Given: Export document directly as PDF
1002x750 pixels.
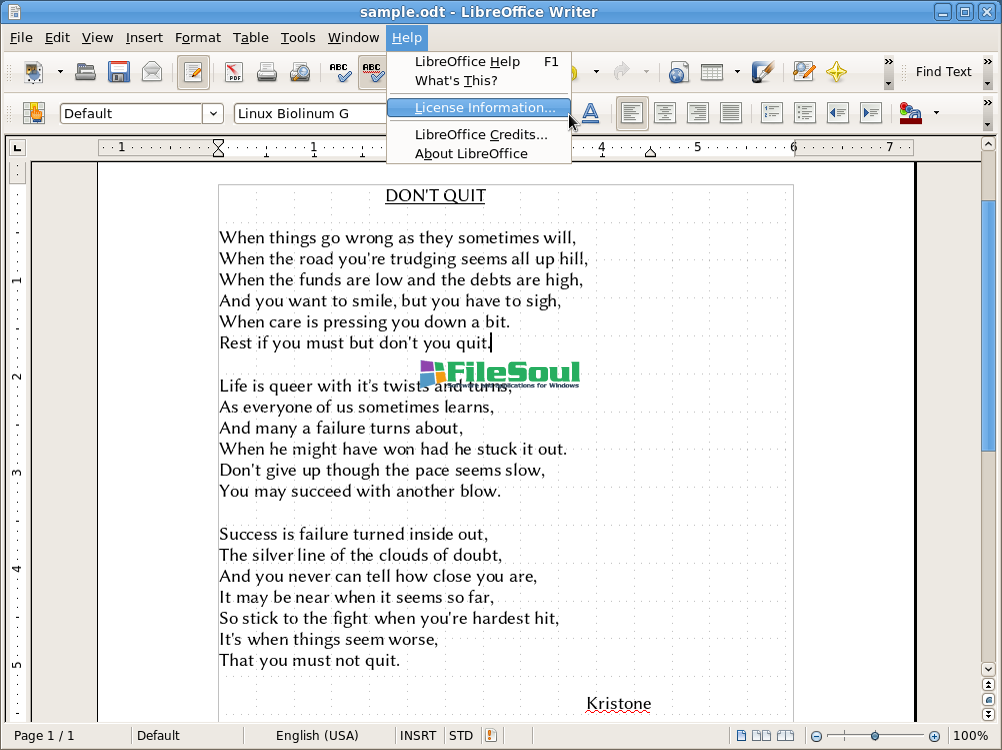Looking at the screenshot, I should tap(233, 72).
